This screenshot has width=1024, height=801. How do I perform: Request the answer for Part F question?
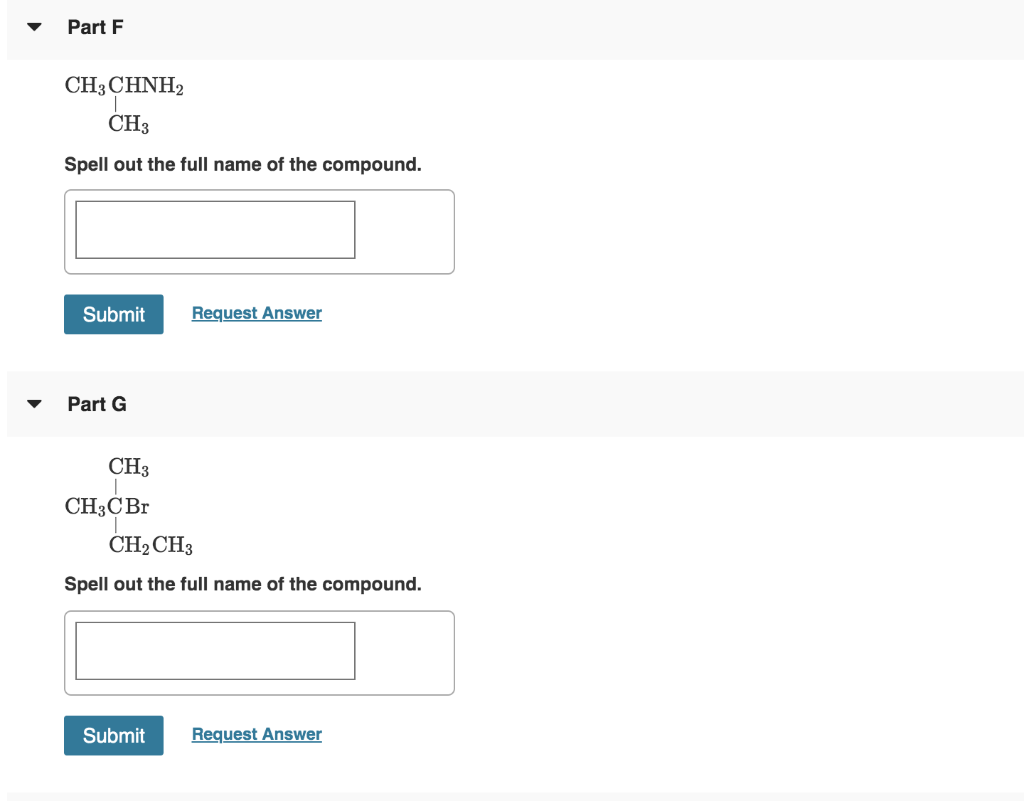coord(256,312)
